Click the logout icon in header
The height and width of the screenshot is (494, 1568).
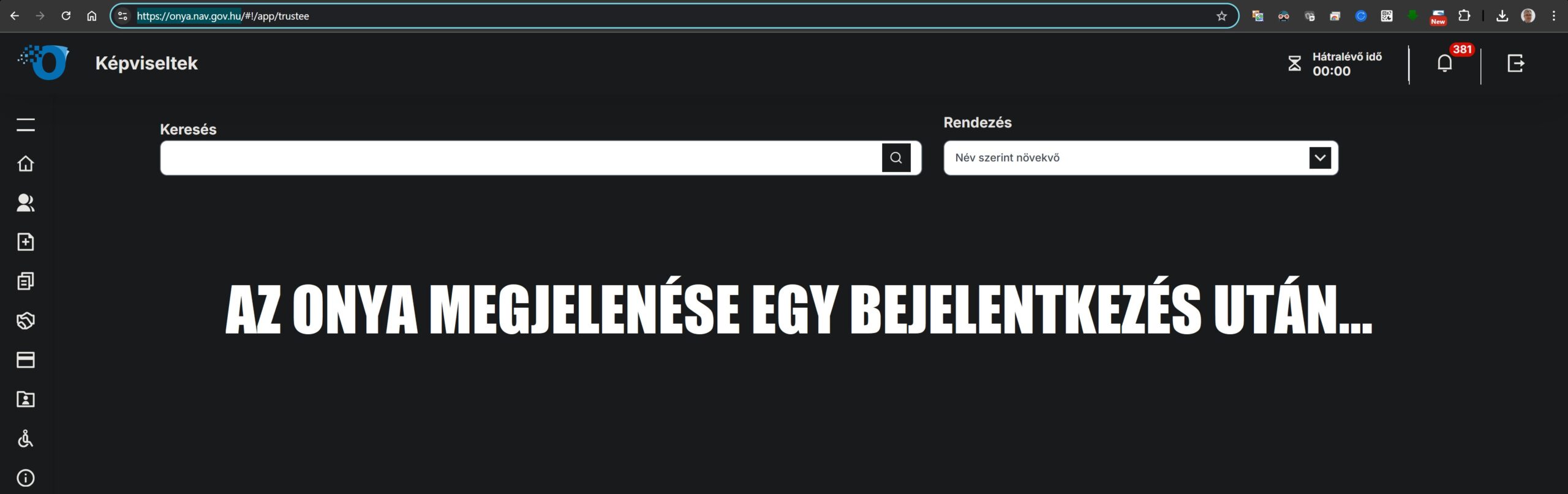tap(1515, 63)
